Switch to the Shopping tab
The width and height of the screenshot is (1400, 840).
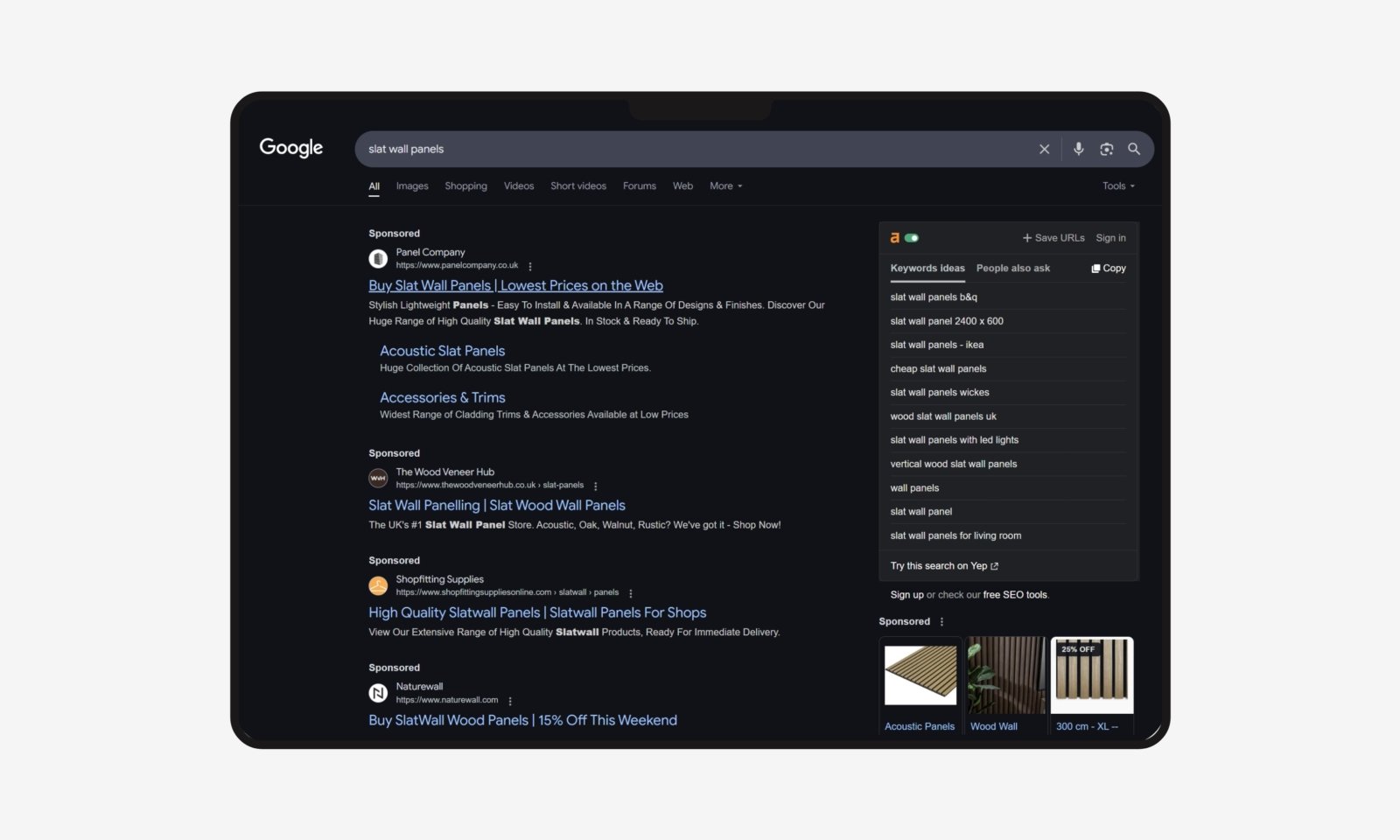pos(466,186)
